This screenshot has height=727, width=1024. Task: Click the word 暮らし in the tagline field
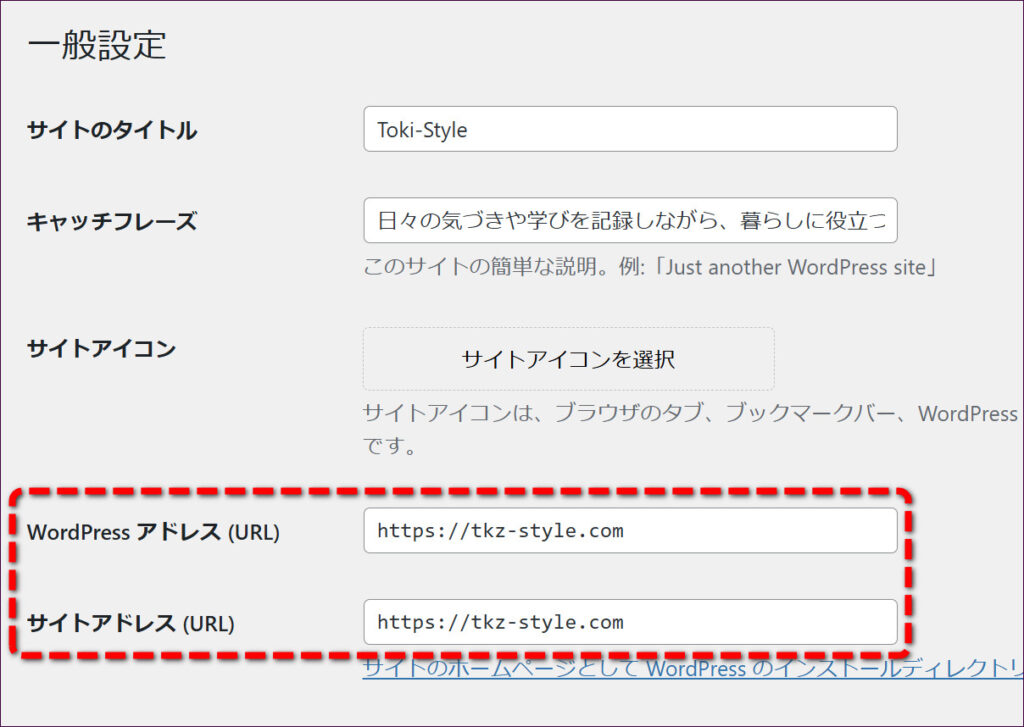765,220
